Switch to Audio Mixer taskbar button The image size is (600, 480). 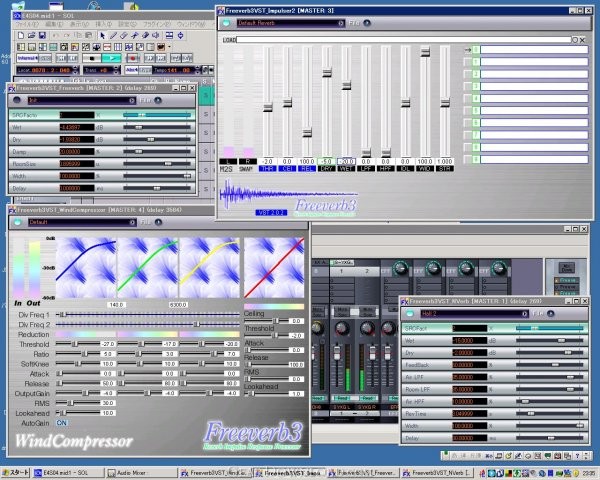(x=142, y=473)
